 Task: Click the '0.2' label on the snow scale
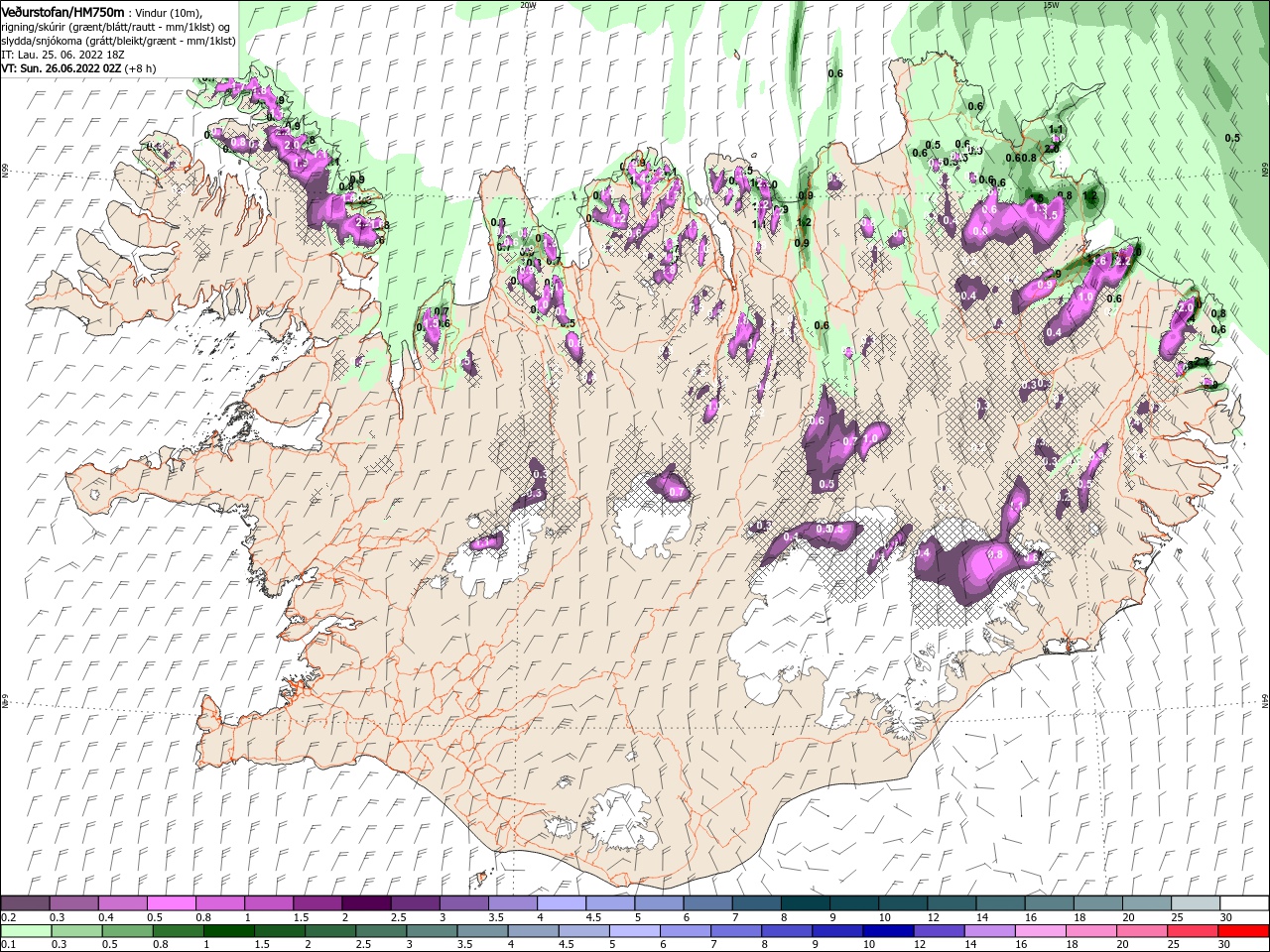pos(8,917)
